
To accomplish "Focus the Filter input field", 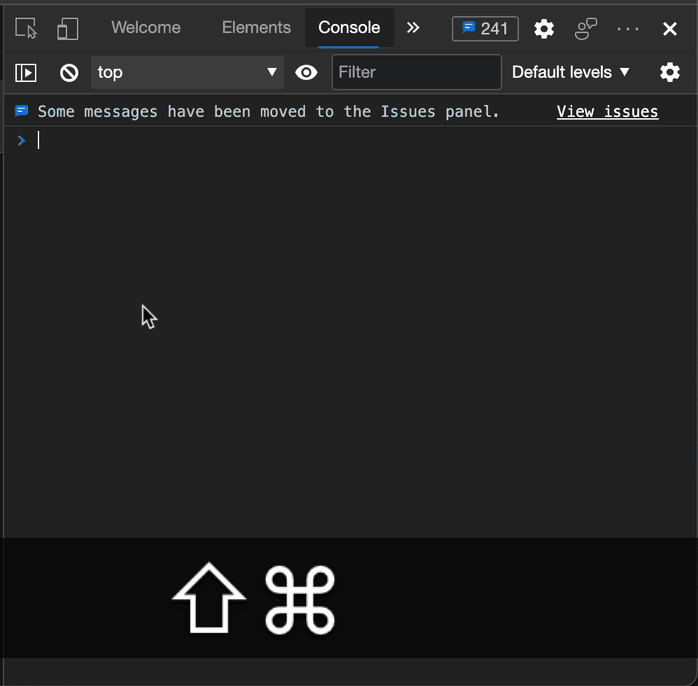I will pos(417,72).
